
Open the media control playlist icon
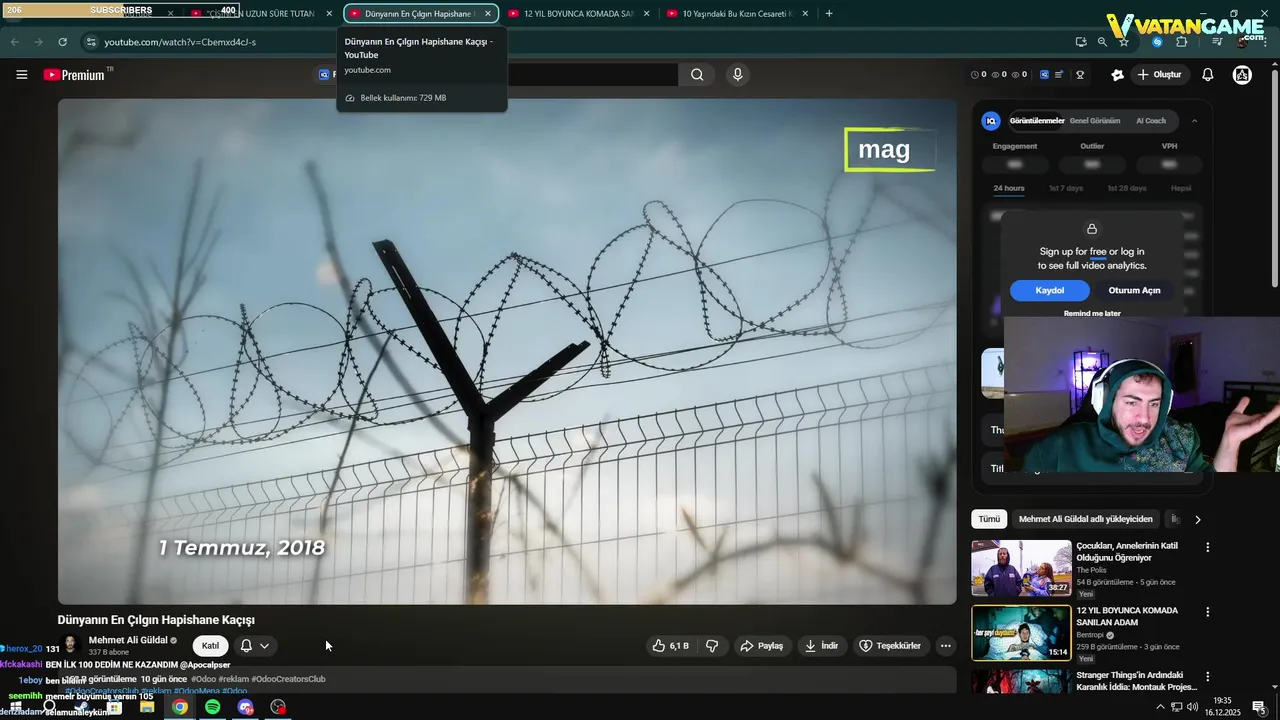pyautogui.click(x=1217, y=42)
